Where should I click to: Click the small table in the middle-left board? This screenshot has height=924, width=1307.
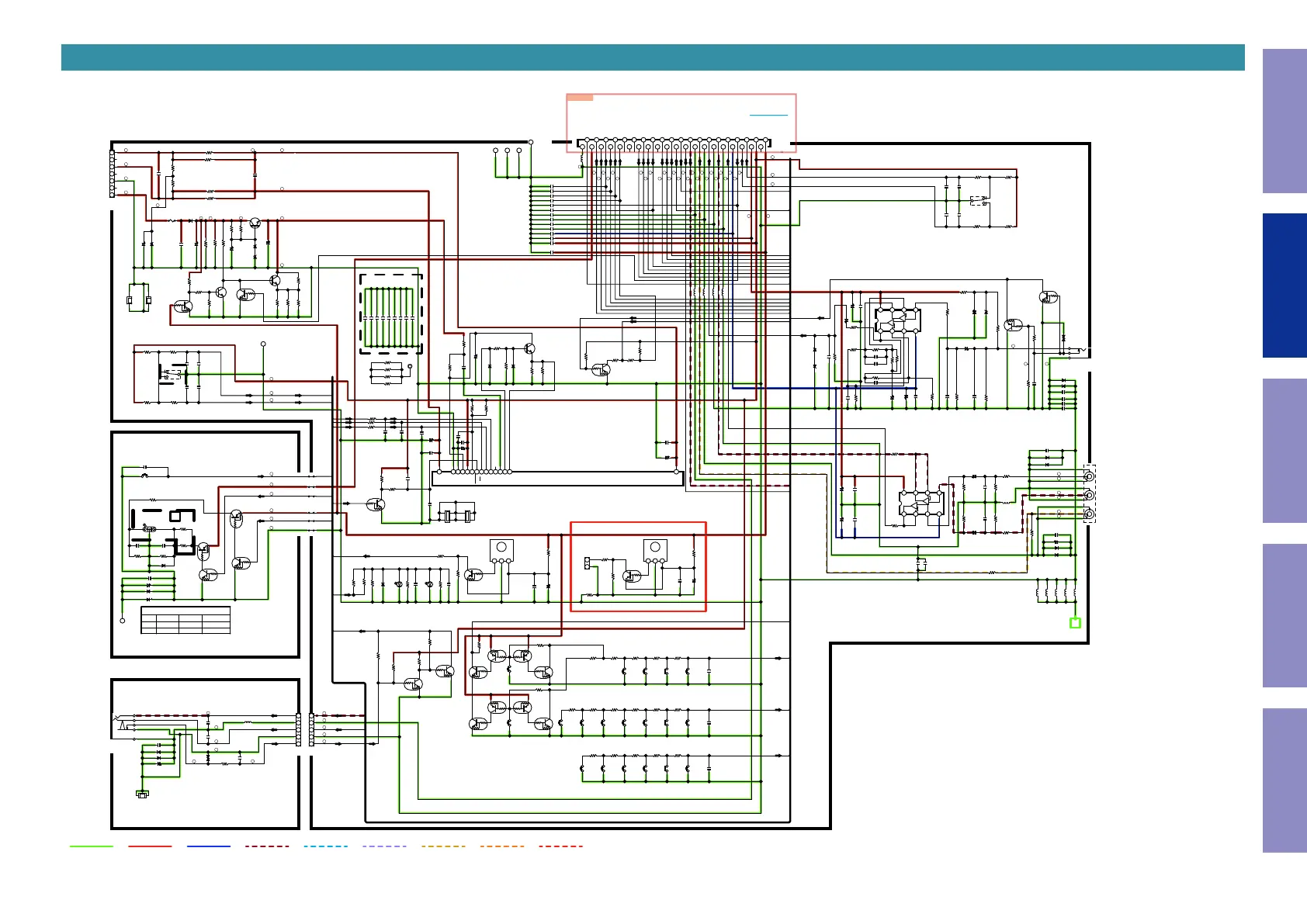pos(185,621)
